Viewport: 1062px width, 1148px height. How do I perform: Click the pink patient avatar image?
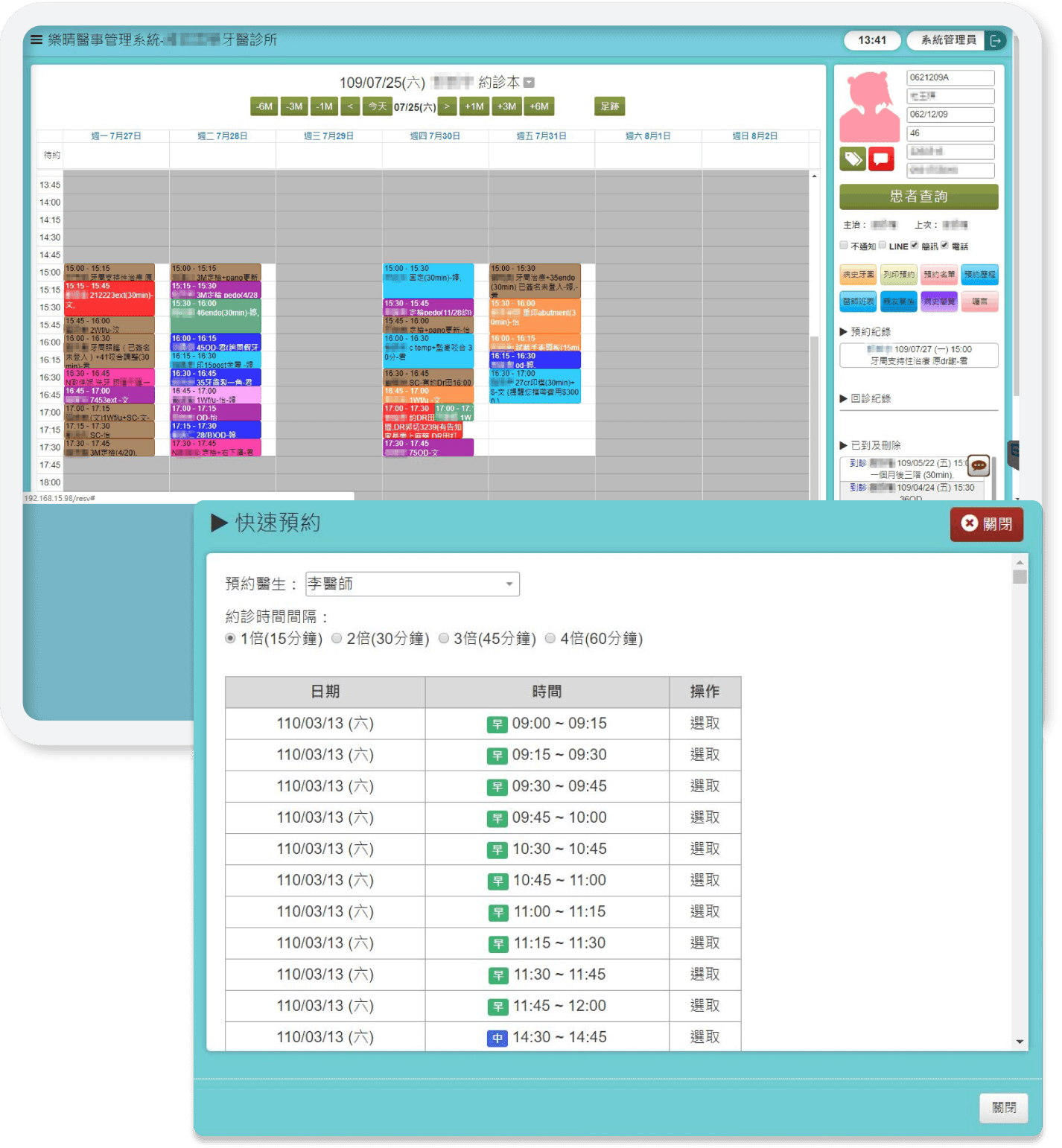coord(869,106)
